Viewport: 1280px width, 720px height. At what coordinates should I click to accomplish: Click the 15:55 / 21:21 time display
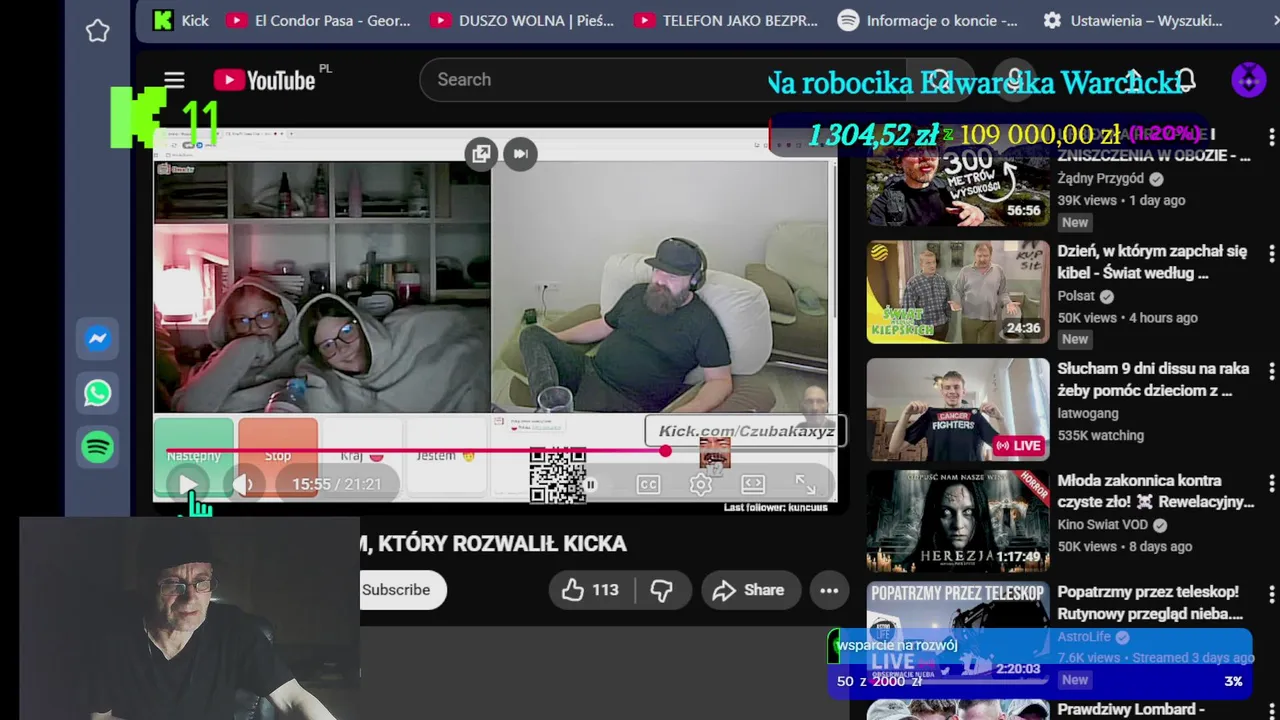click(x=336, y=485)
